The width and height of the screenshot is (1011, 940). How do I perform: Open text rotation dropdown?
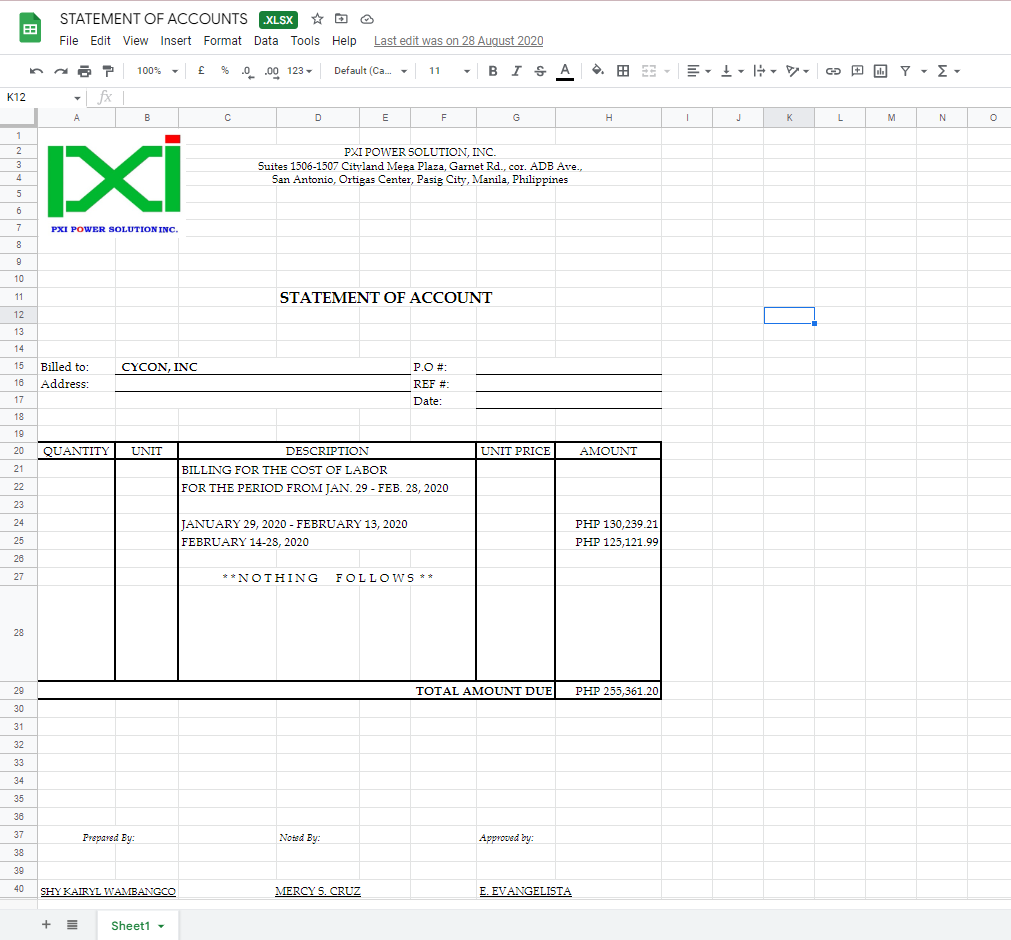(x=798, y=71)
